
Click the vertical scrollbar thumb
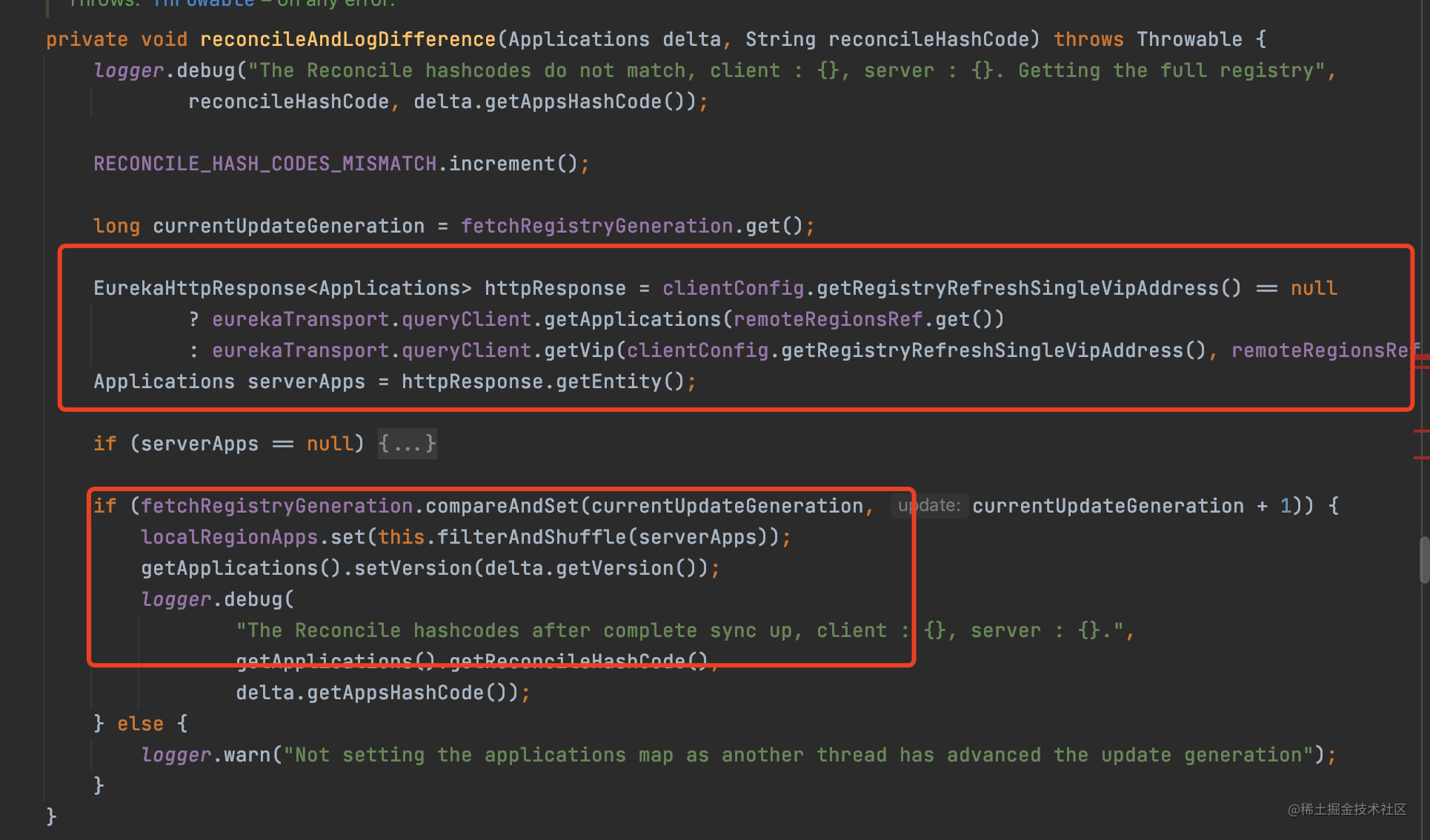1424,560
